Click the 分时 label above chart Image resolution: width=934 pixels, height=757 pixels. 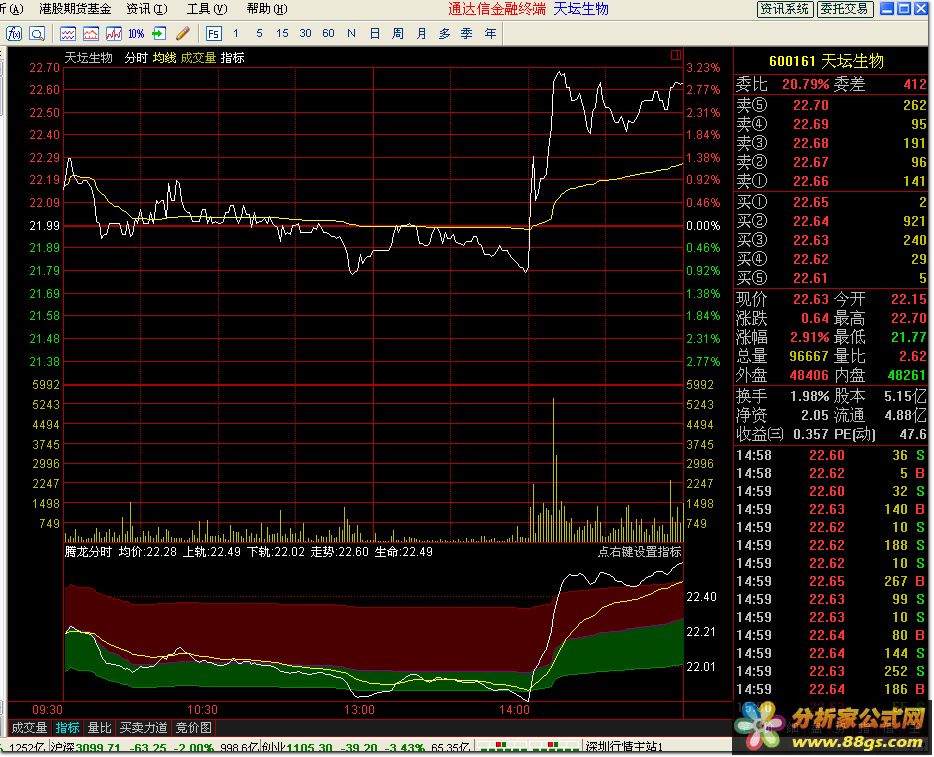[x=136, y=58]
